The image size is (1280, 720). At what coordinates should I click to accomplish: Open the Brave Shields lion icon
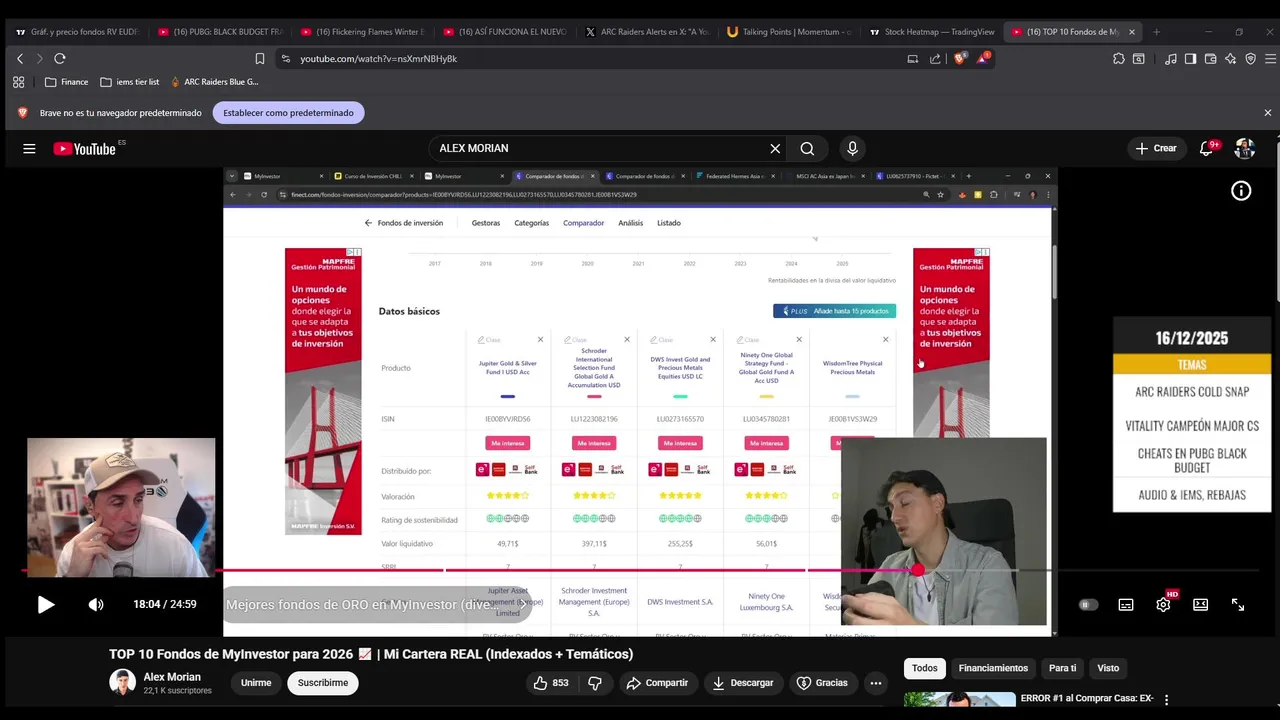pyautogui.click(x=960, y=59)
